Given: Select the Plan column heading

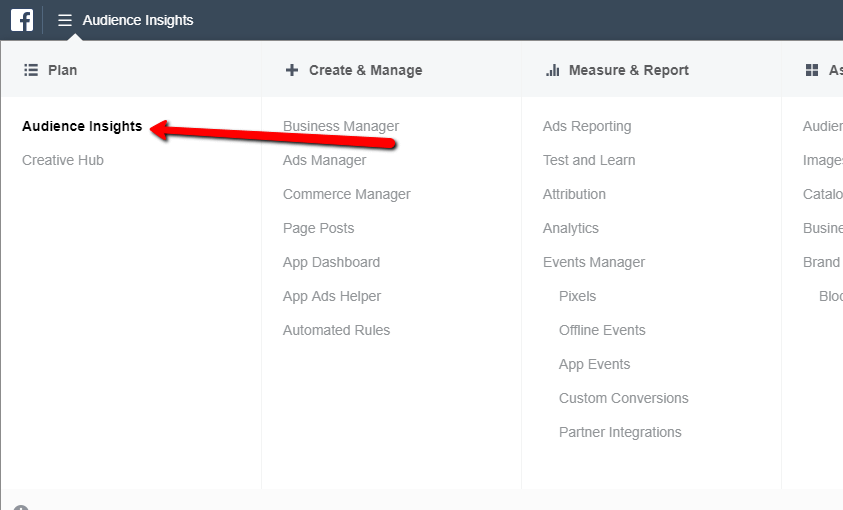Looking at the screenshot, I should tap(62, 70).
